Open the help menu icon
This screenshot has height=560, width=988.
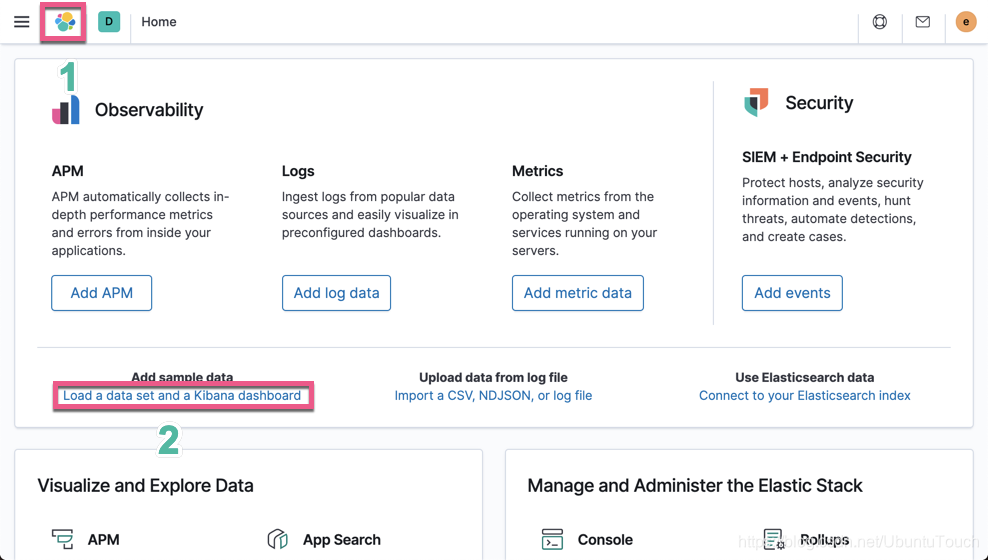pos(880,22)
